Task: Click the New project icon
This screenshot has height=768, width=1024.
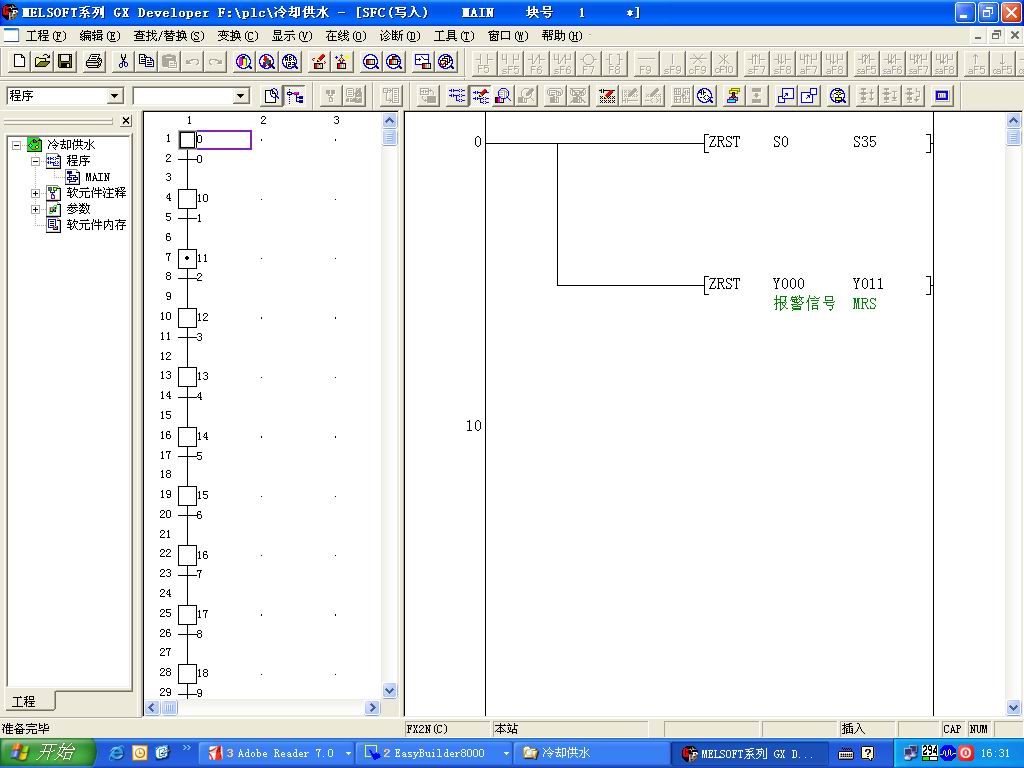Action: pos(19,62)
